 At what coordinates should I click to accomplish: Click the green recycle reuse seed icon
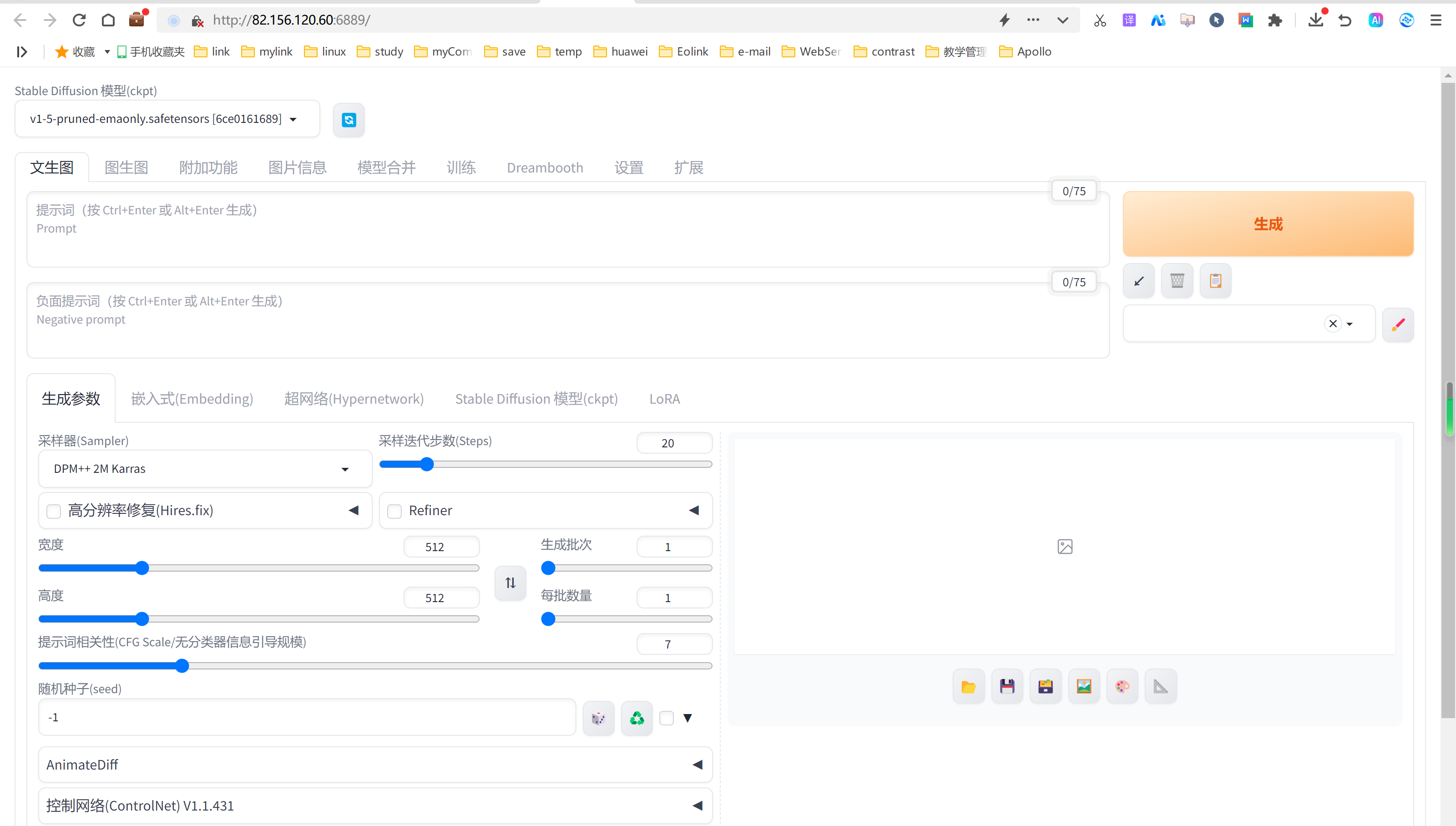[x=637, y=718]
